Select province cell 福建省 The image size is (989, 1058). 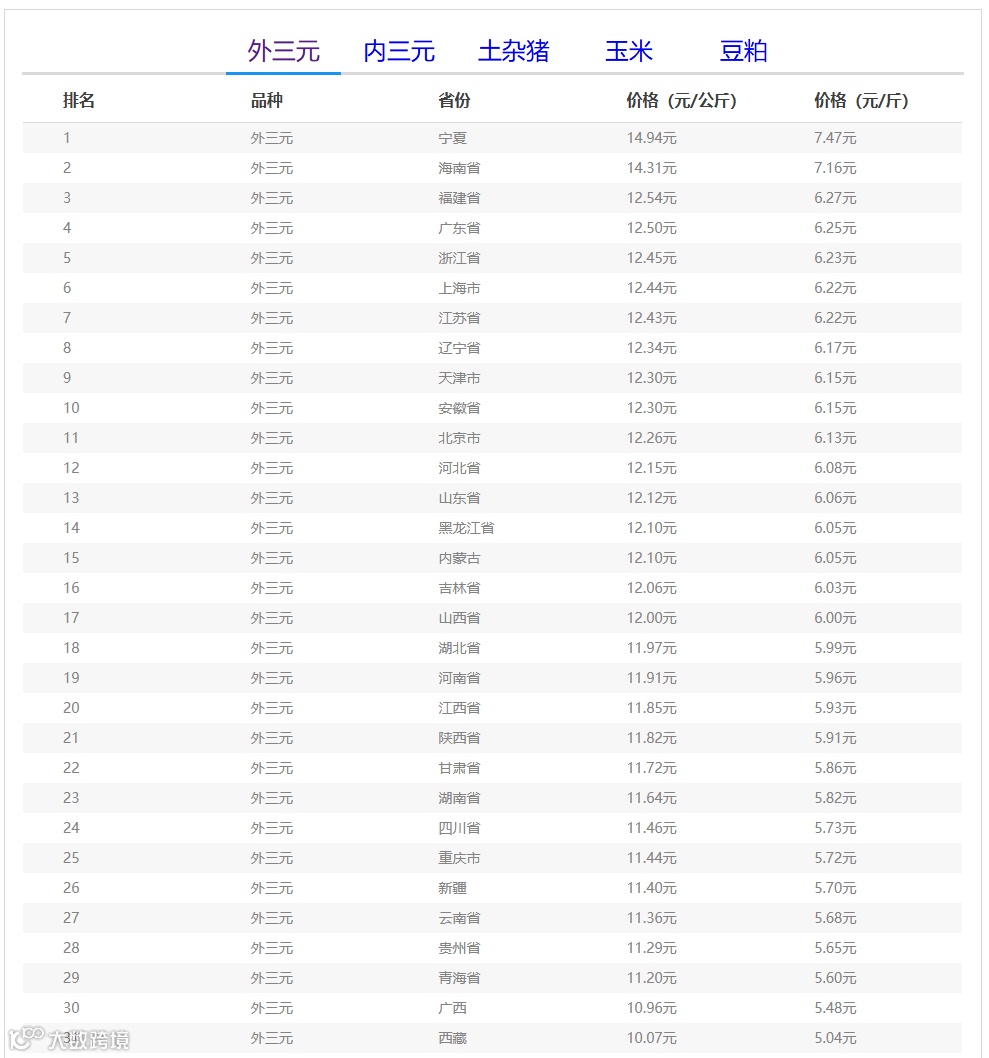click(459, 198)
